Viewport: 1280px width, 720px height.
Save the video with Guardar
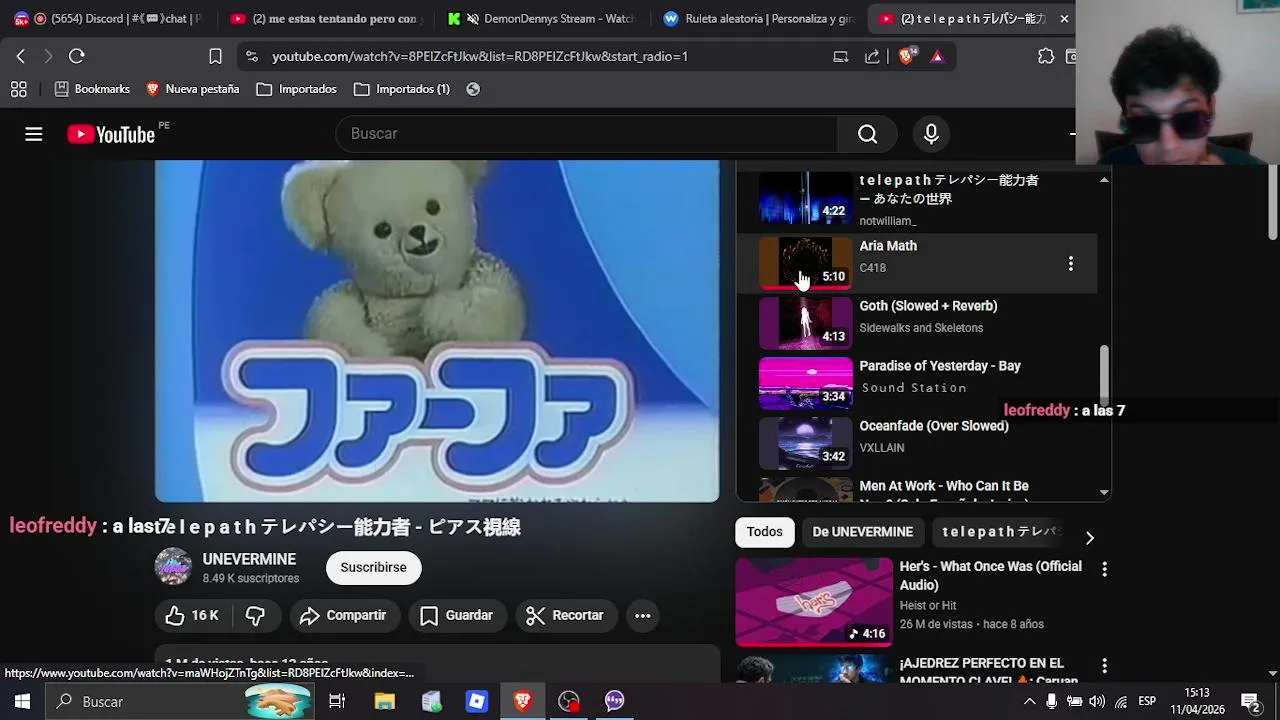pos(456,616)
